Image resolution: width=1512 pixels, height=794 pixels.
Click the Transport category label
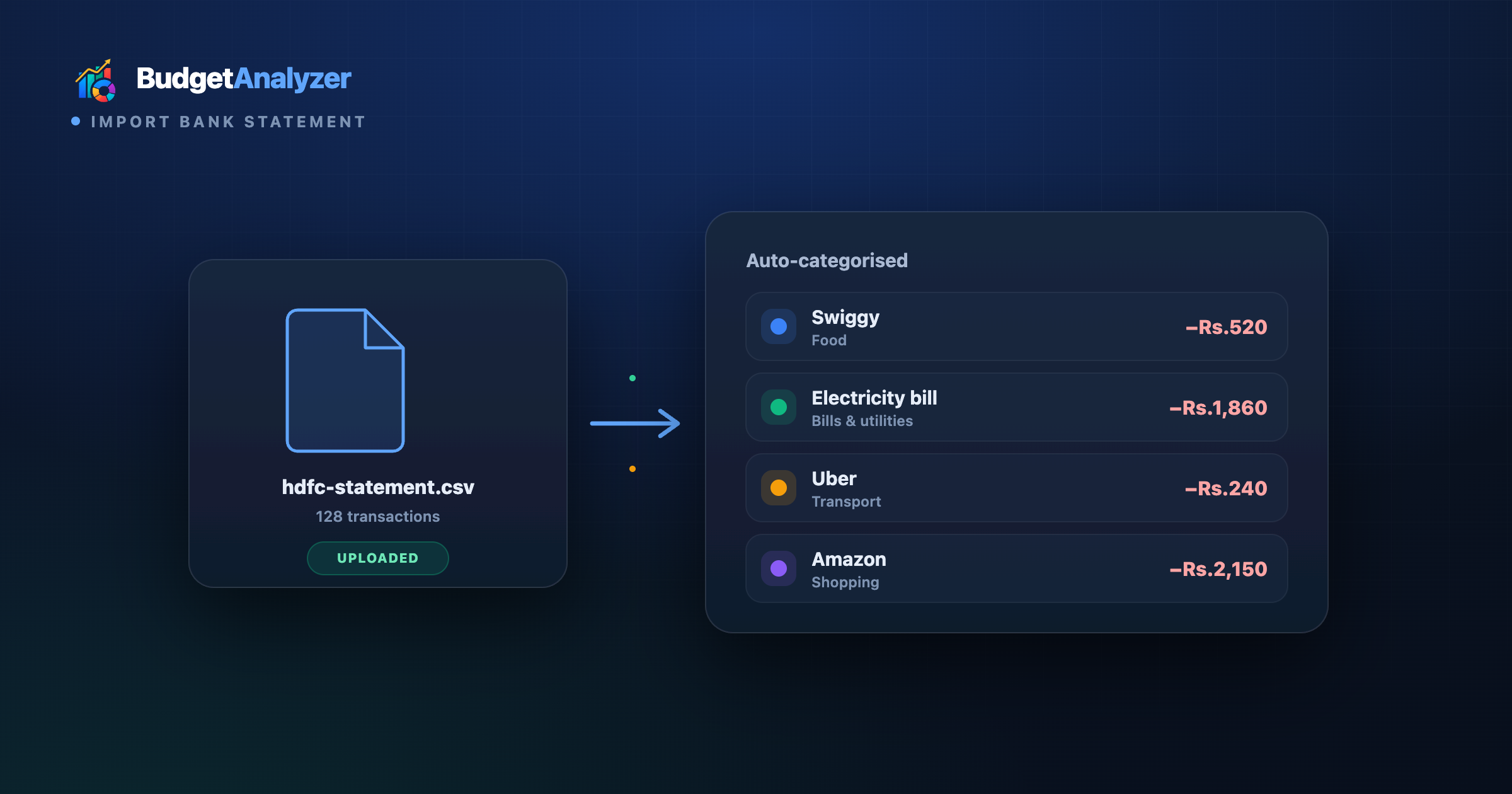click(x=846, y=502)
